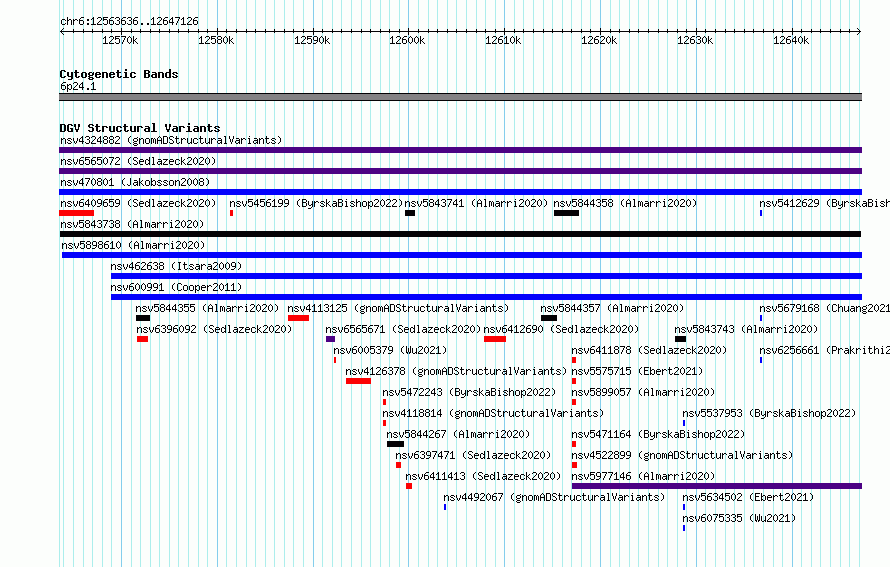This screenshot has width=890, height=567.
Task: Open nsv600991 (Cooper2011) variant
Action: tap(486, 297)
